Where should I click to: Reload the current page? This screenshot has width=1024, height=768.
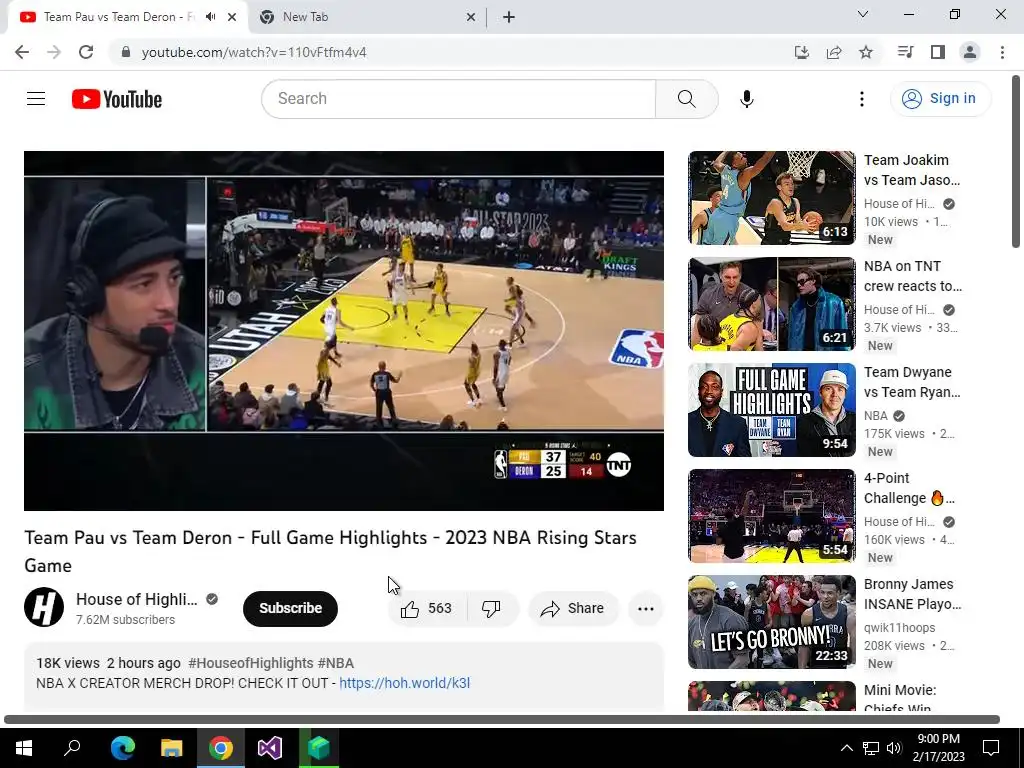(x=86, y=52)
